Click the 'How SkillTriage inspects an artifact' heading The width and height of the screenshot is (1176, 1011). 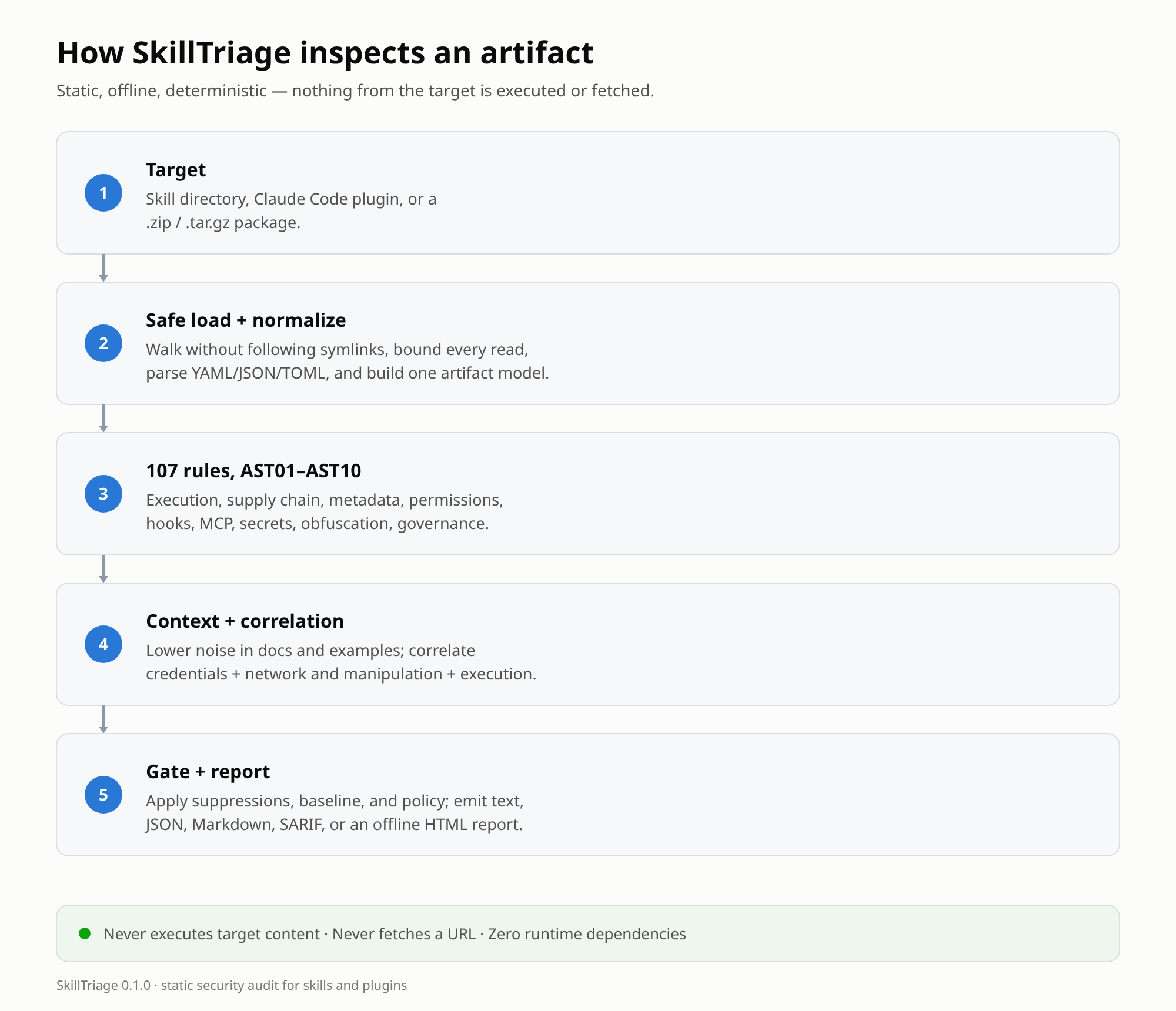pos(325,53)
